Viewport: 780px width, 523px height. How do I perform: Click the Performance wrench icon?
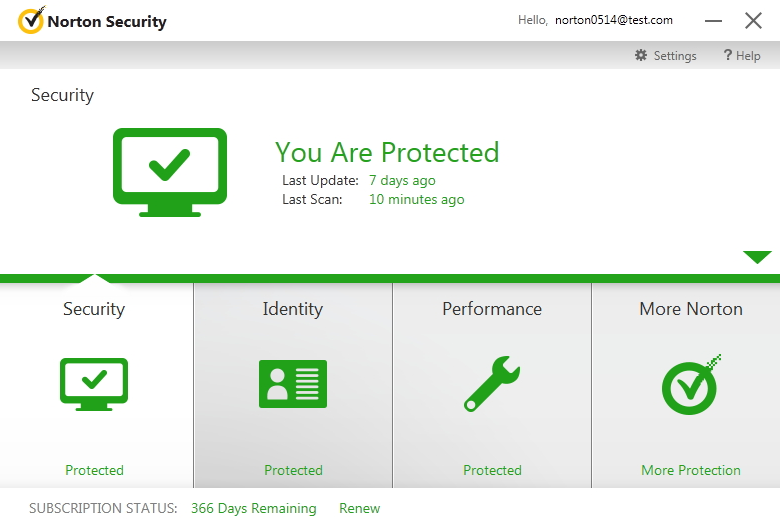(492, 384)
